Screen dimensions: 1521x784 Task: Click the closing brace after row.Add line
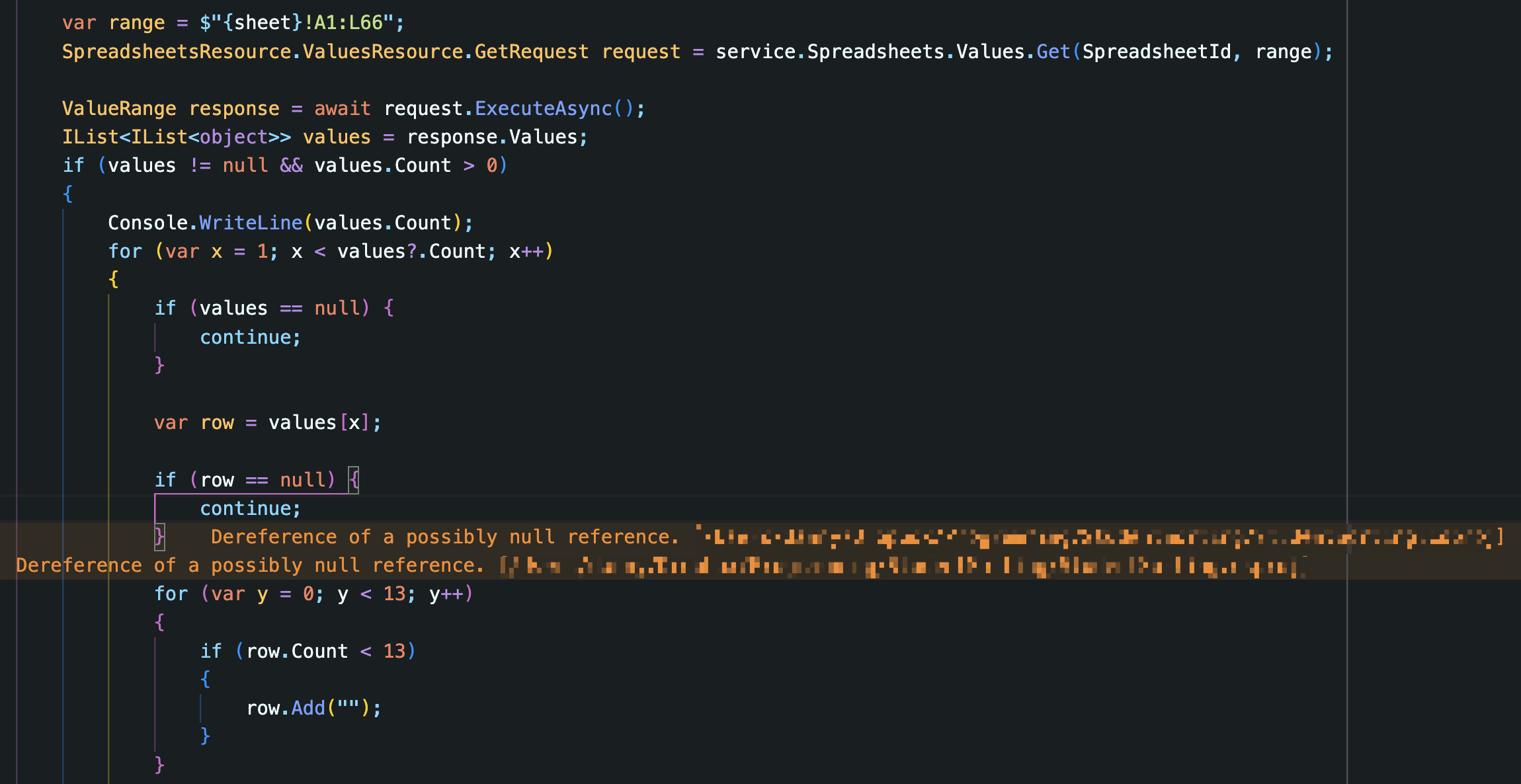coord(205,736)
